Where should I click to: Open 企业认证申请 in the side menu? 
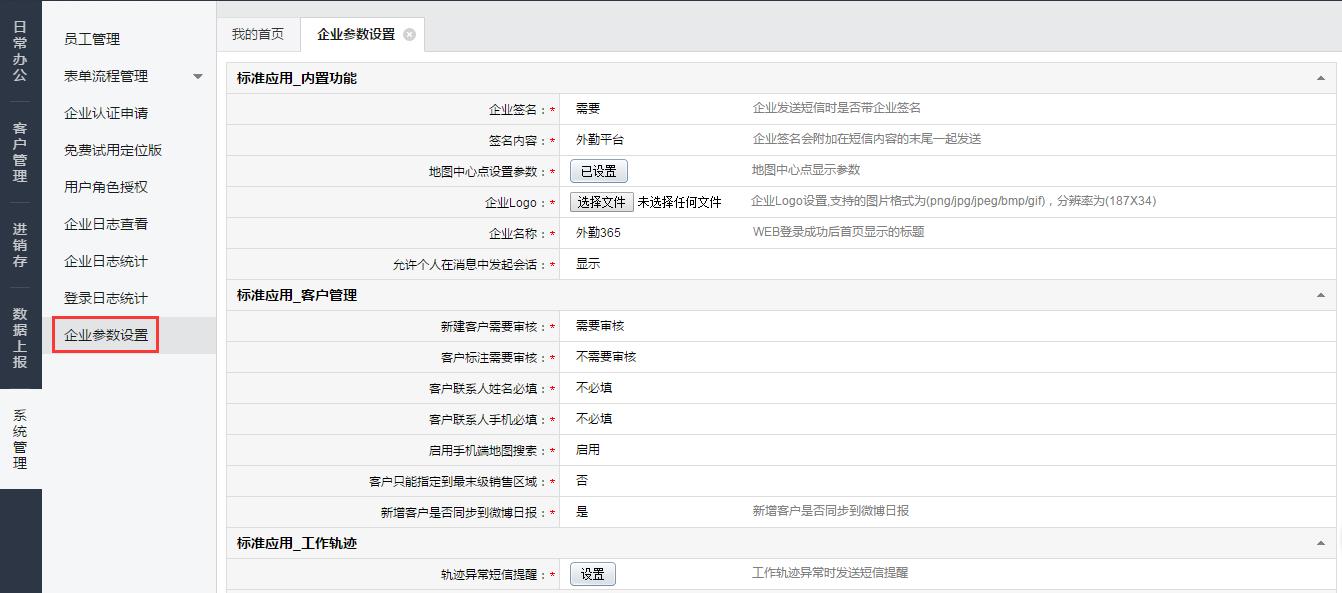(x=106, y=113)
